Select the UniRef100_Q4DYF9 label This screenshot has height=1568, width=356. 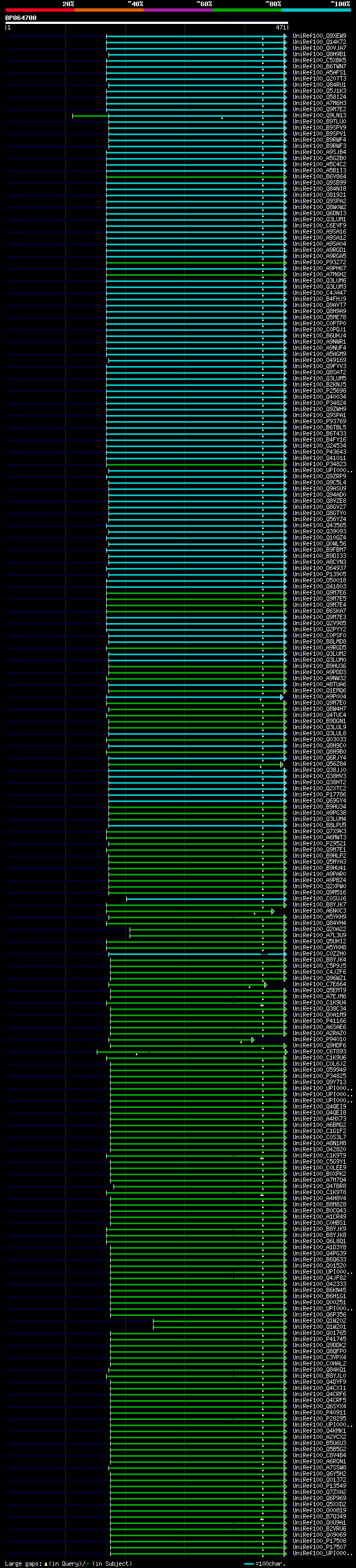[x=319, y=1383]
